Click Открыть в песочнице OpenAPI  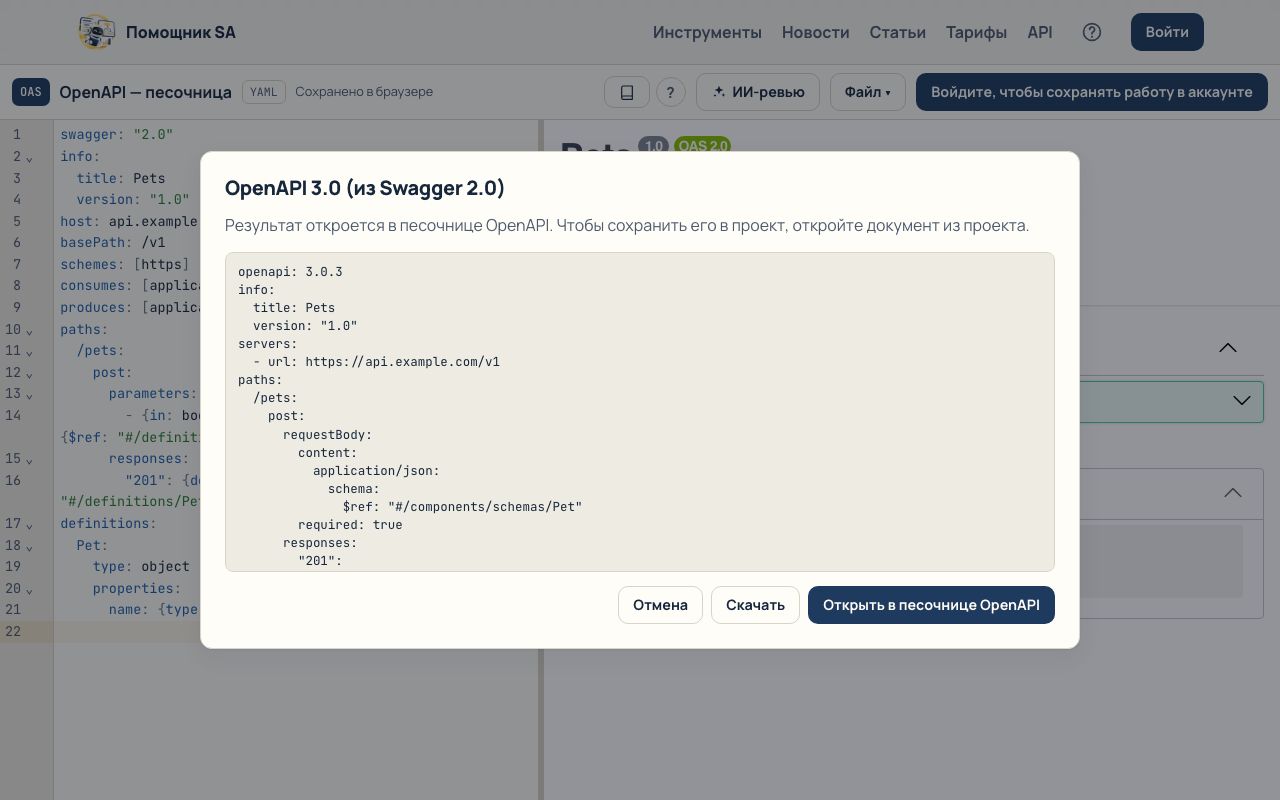pos(931,605)
